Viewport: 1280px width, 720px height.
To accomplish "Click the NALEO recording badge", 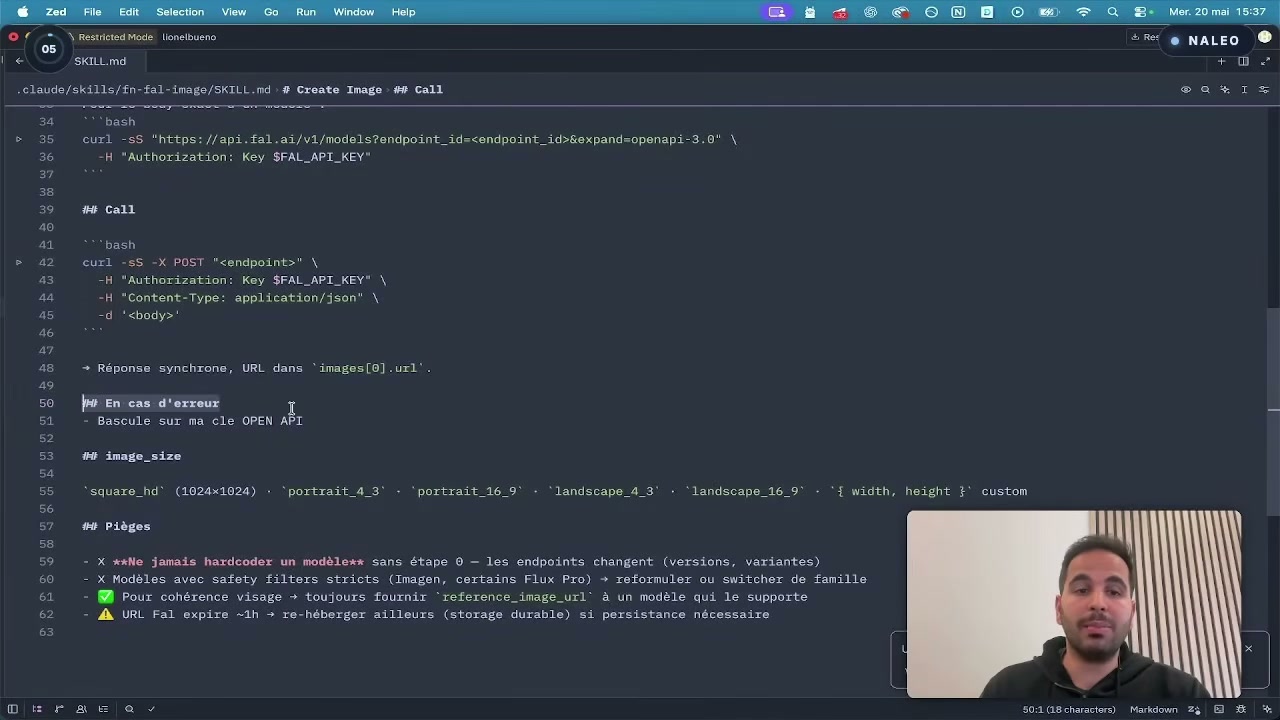I will [1205, 41].
